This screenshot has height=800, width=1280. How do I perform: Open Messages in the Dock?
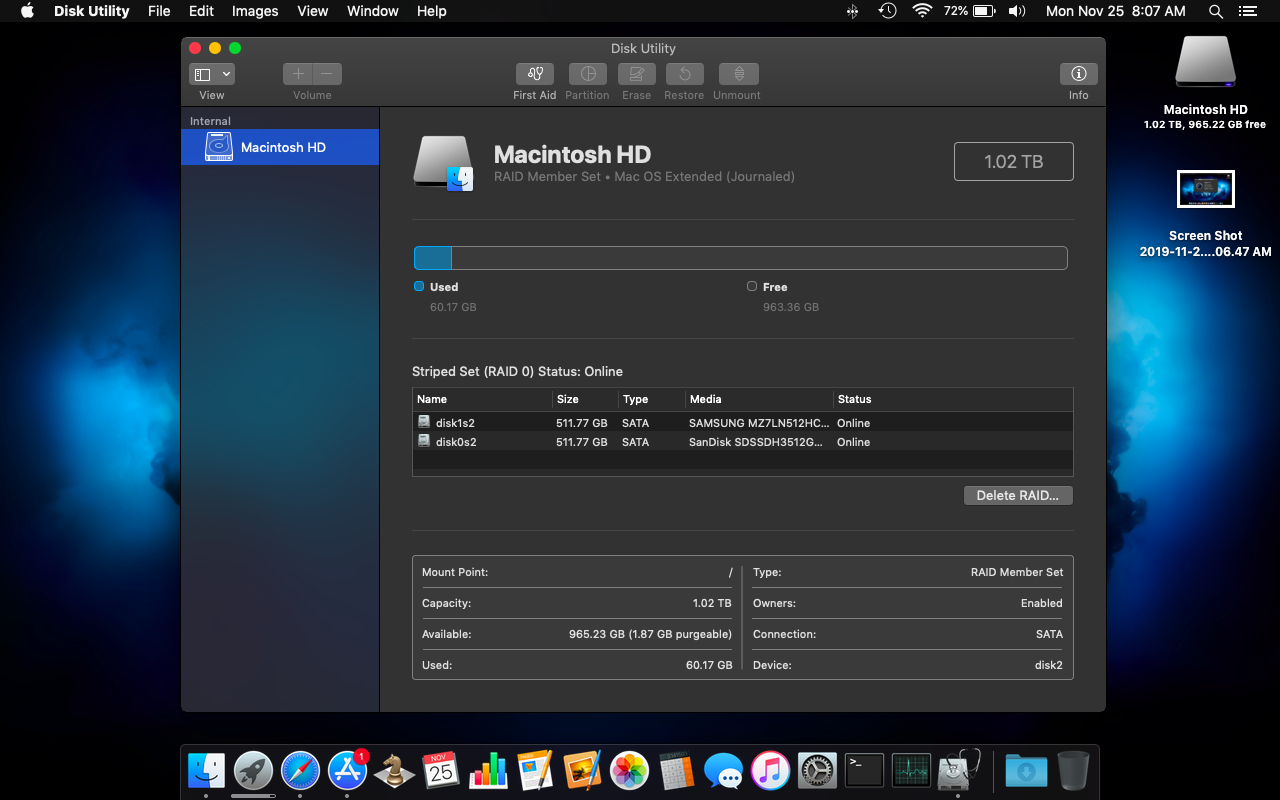pyautogui.click(x=723, y=770)
